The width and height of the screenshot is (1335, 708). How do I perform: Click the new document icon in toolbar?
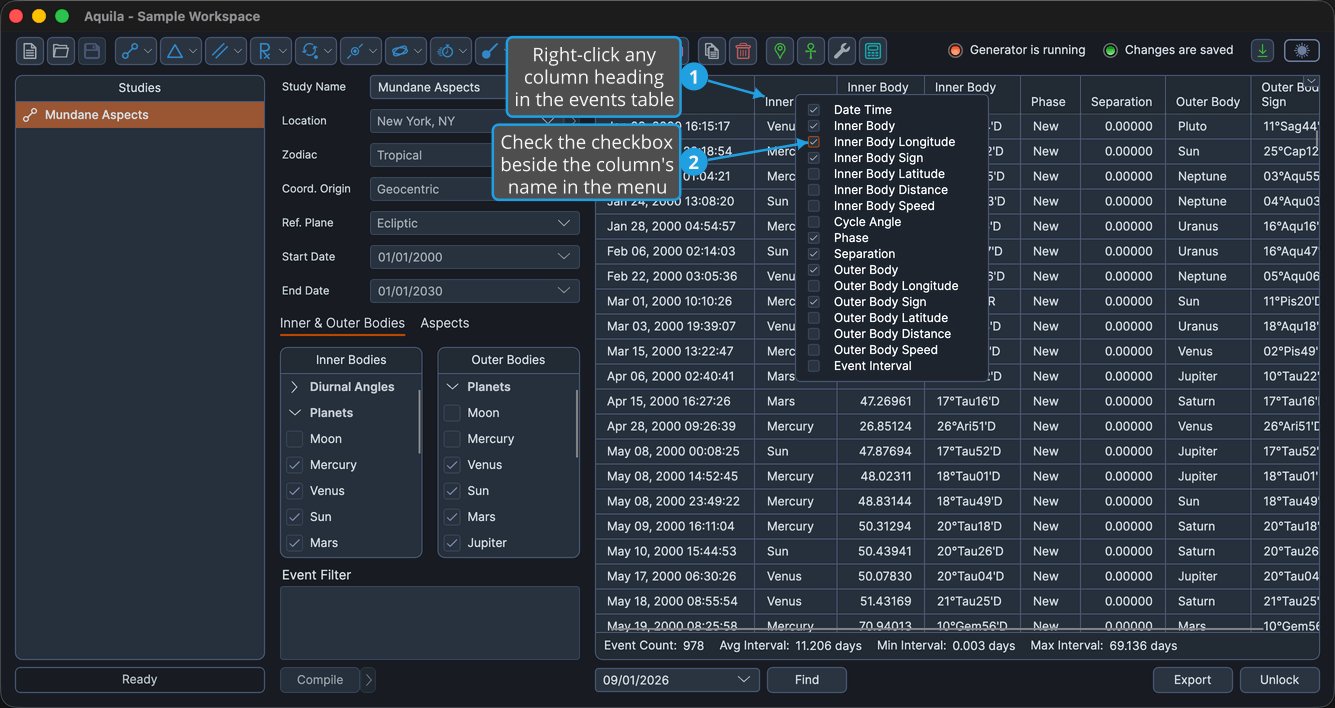[x=31, y=51]
